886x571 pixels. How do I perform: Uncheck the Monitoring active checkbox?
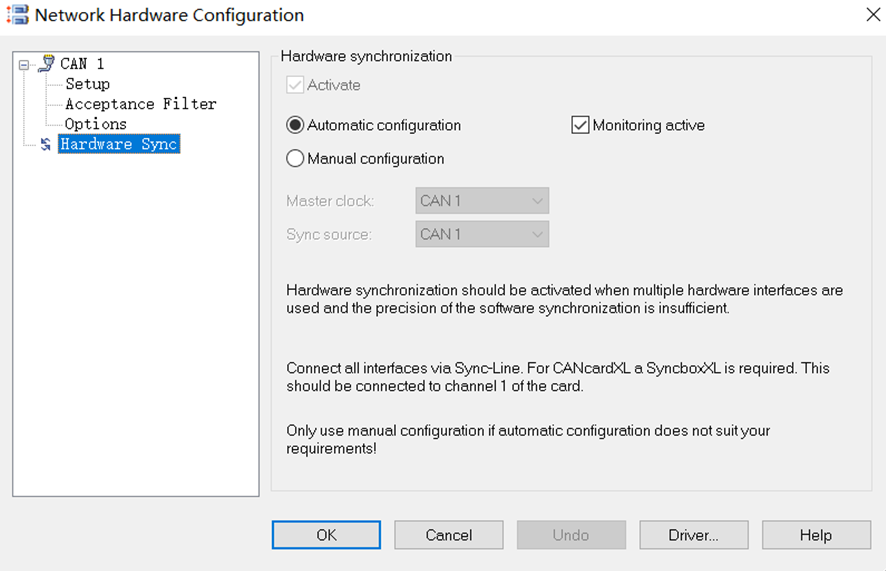tap(580, 125)
